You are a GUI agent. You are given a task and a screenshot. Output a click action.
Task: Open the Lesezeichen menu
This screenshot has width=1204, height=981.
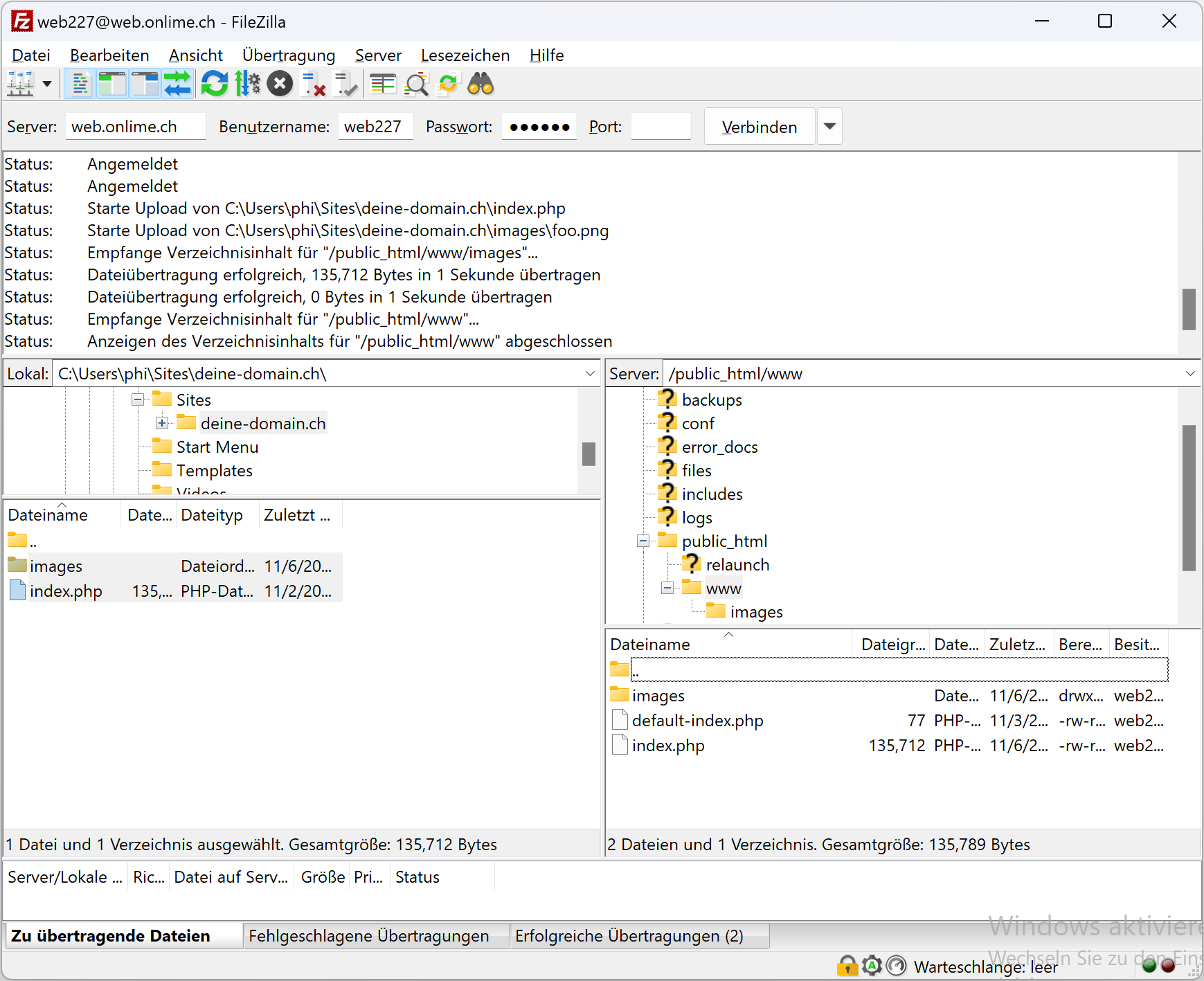465,55
